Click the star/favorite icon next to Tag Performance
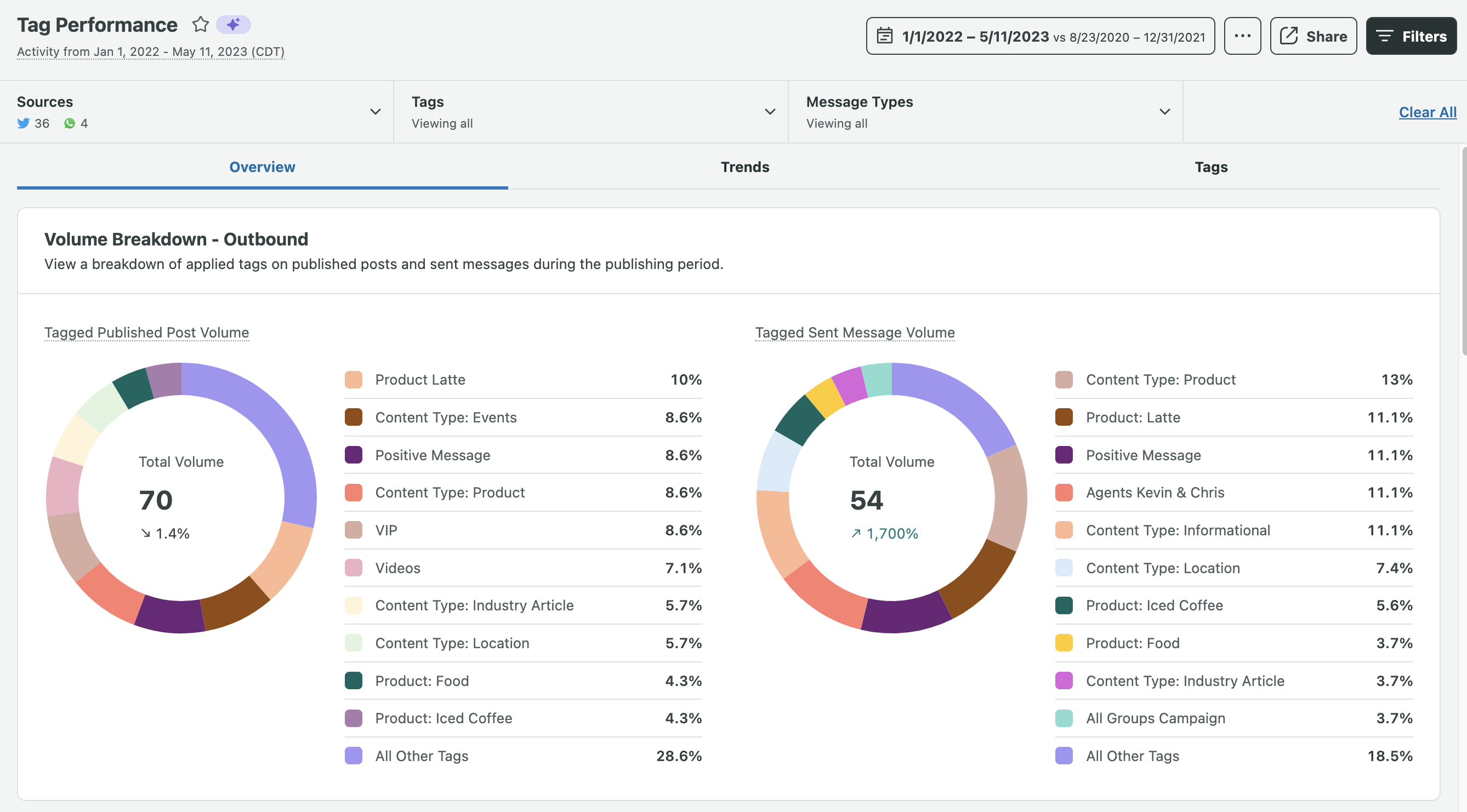This screenshot has height=812, width=1467. coord(199,22)
